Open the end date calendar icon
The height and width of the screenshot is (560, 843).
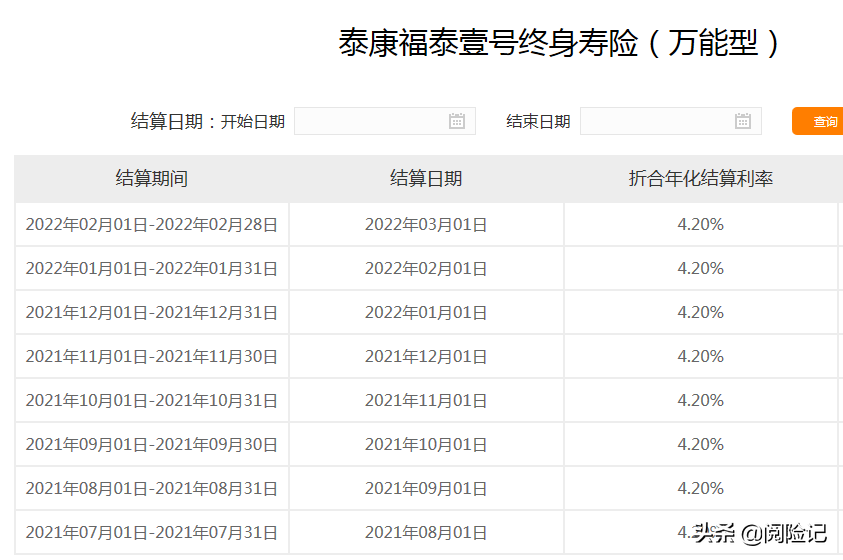click(742, 121)
